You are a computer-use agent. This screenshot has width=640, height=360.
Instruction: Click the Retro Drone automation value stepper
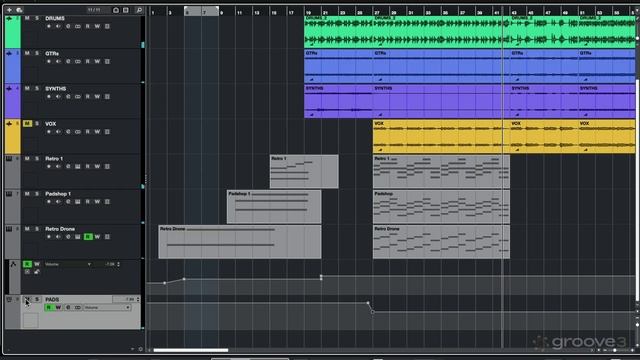click(x=118, y=264)
